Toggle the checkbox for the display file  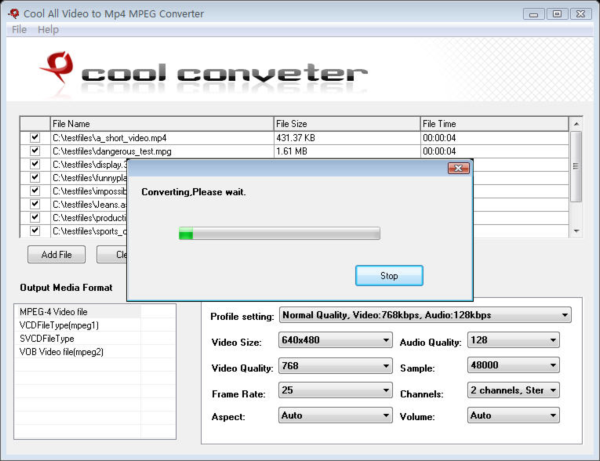[35, 164]
